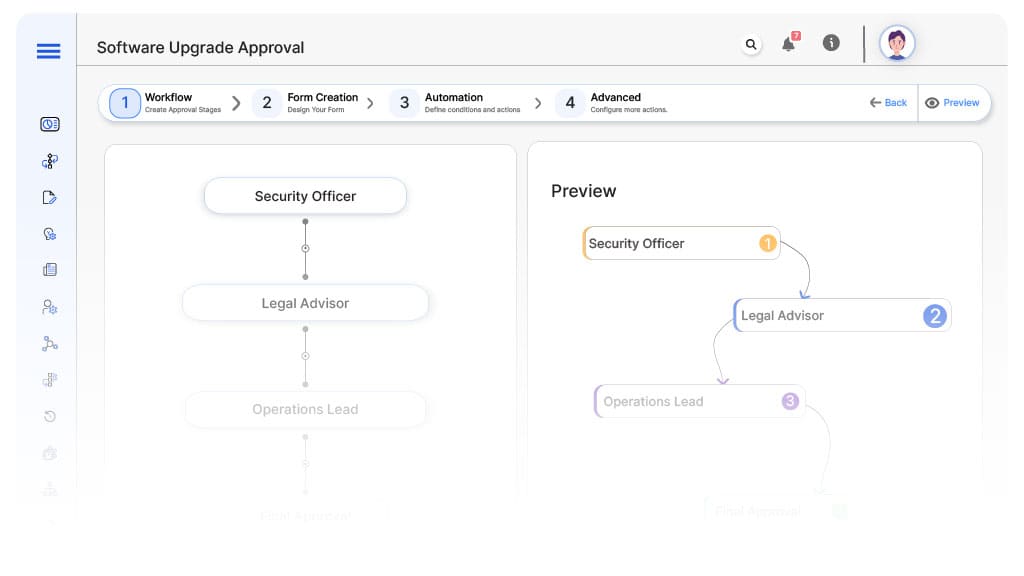Click the Back link

tap(888, 103)
